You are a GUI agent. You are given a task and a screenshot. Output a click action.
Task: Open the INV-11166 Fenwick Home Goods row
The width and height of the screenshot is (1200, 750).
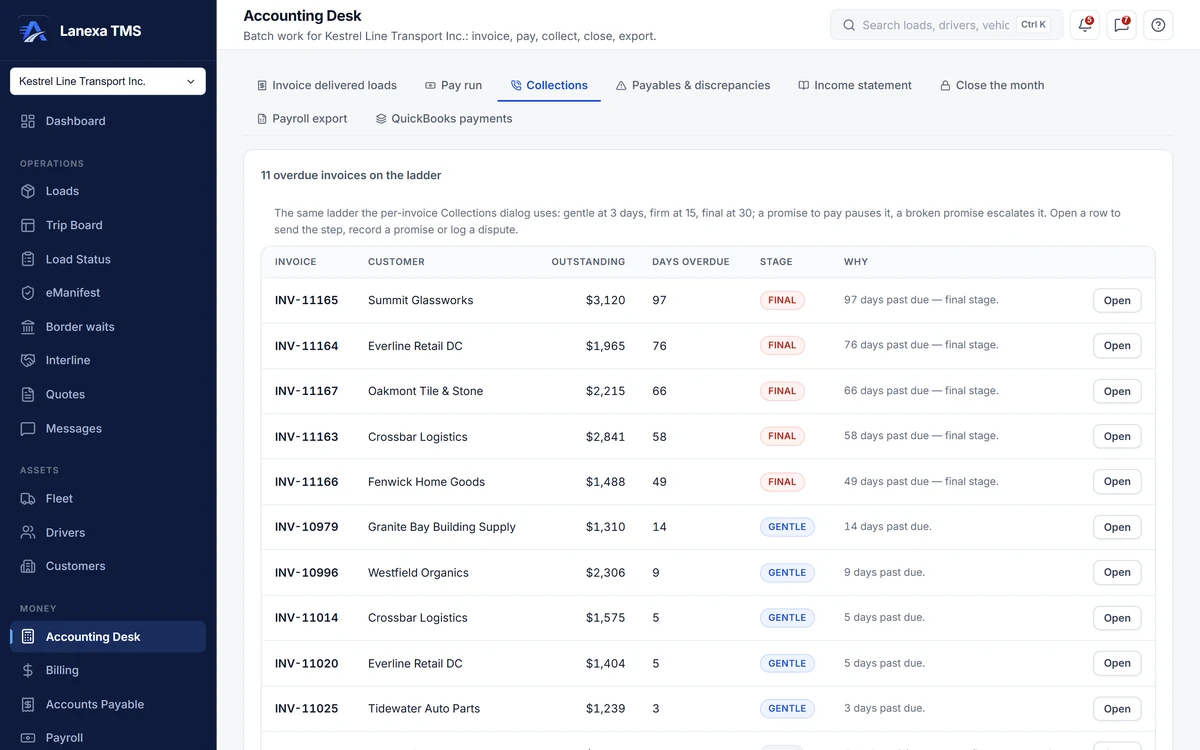1117,482
